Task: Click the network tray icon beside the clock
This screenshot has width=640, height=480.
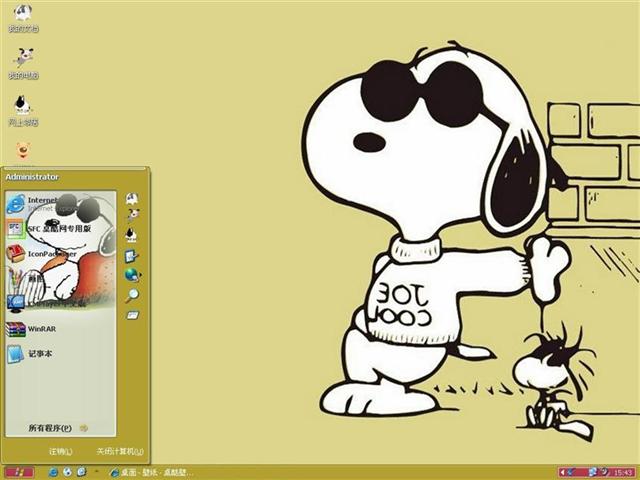Action: [593, 472]
